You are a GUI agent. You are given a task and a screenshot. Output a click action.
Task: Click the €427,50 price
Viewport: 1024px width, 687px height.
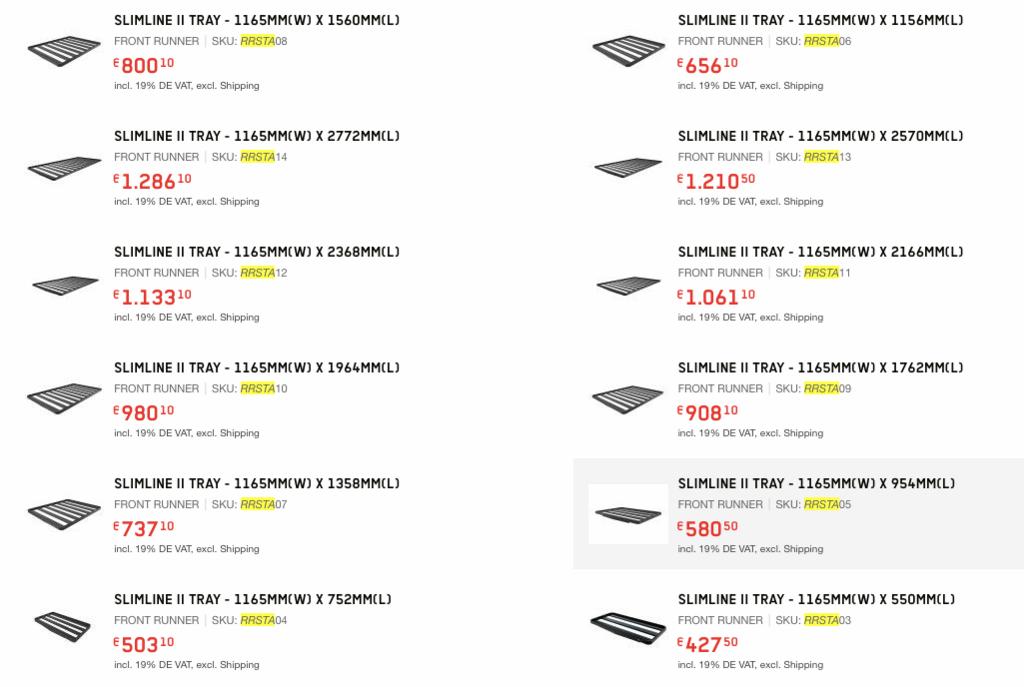[x=707, y=644]
